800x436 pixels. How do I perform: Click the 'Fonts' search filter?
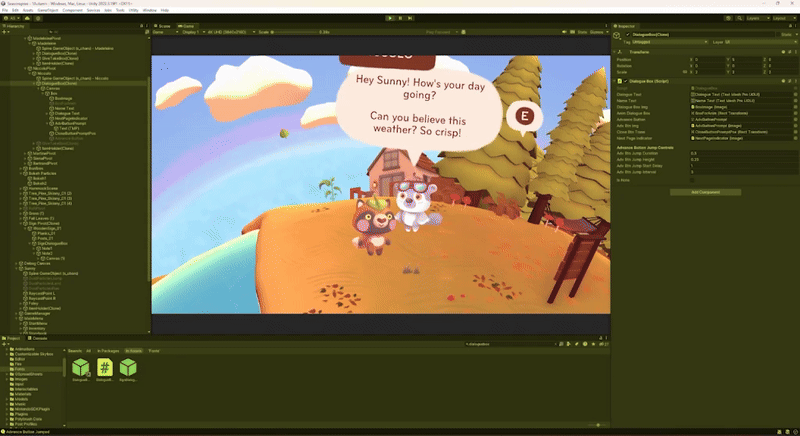154,351
